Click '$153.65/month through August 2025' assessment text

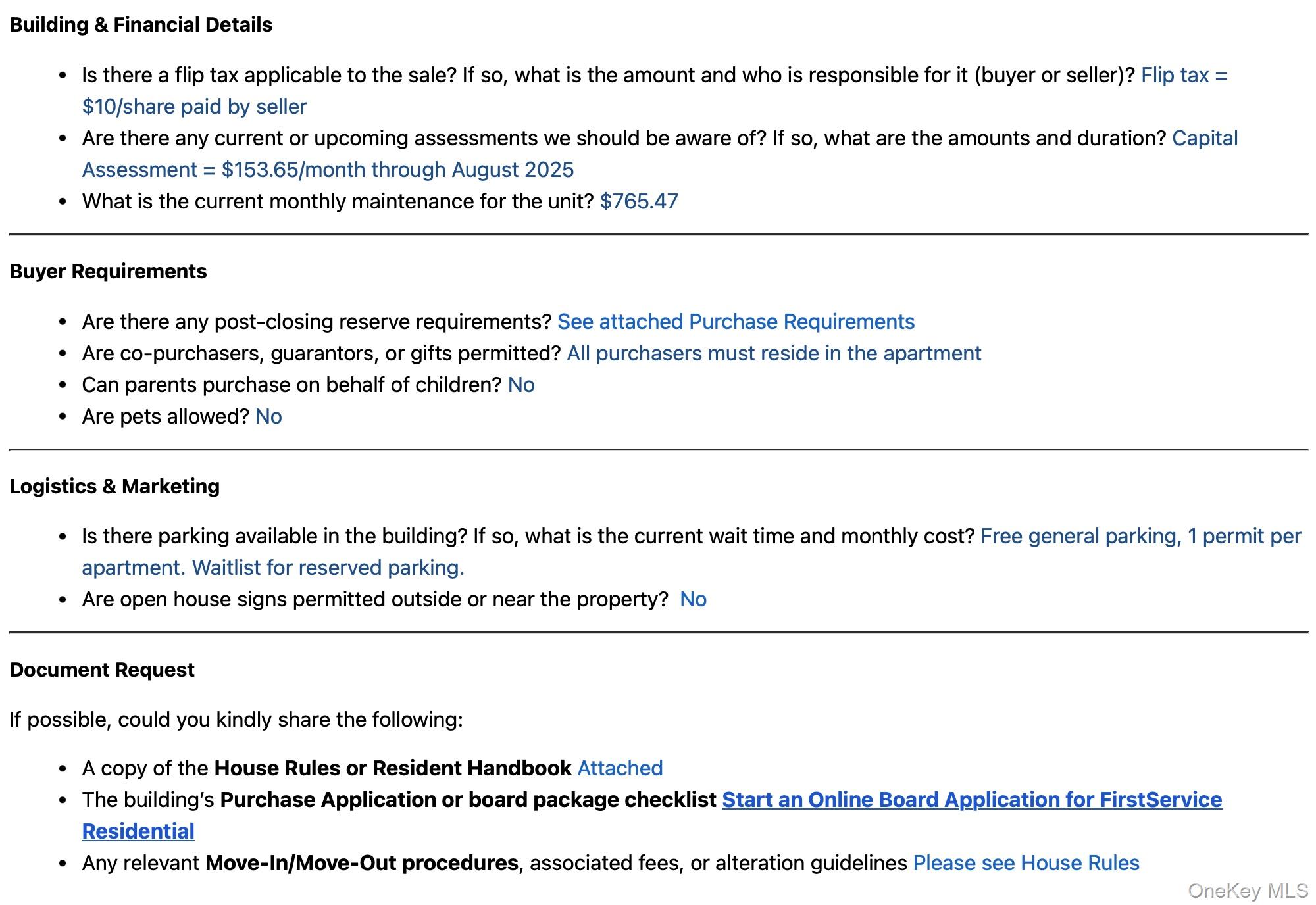coord(397,170)
